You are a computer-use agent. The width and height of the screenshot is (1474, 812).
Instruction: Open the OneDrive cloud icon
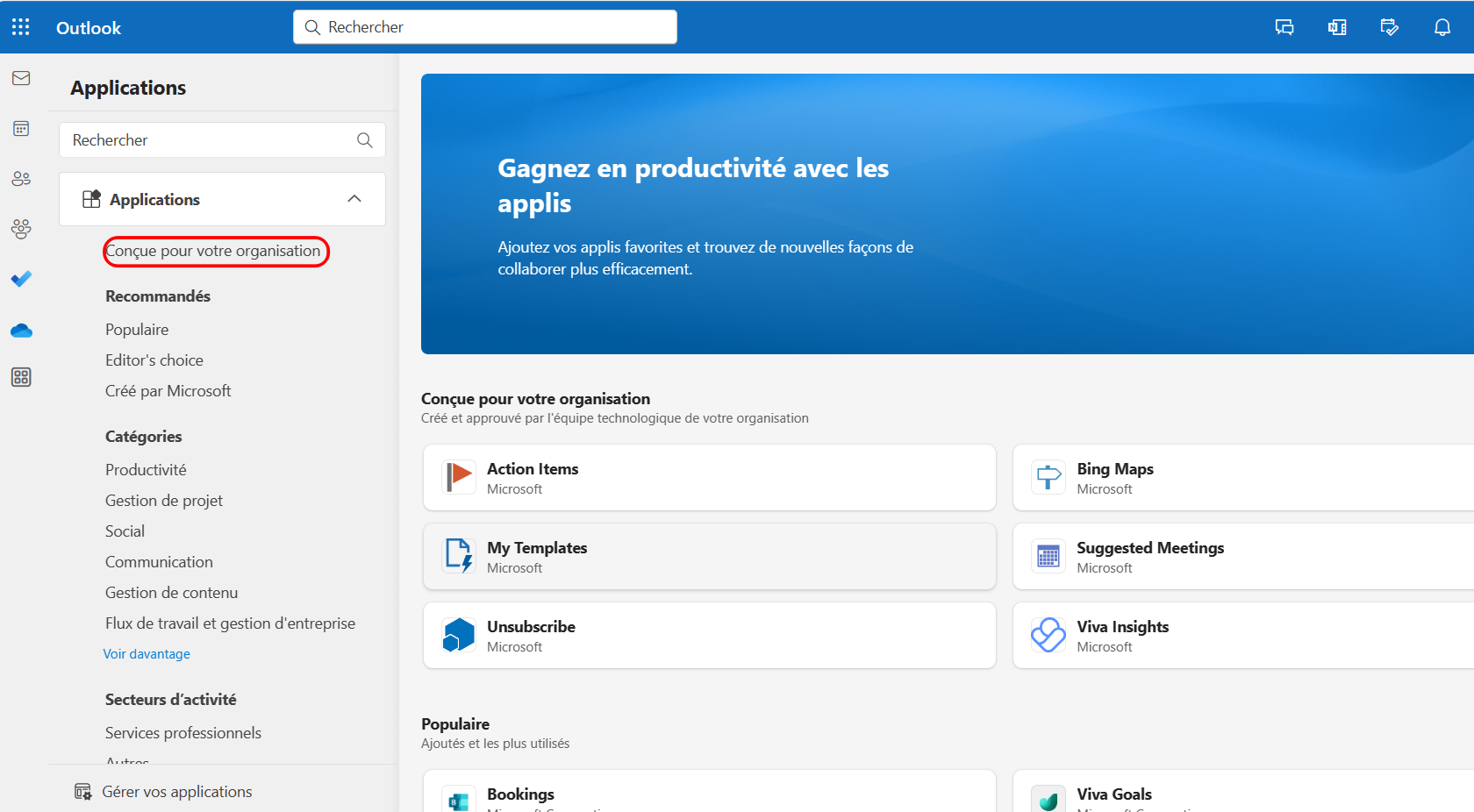point(21,331)
